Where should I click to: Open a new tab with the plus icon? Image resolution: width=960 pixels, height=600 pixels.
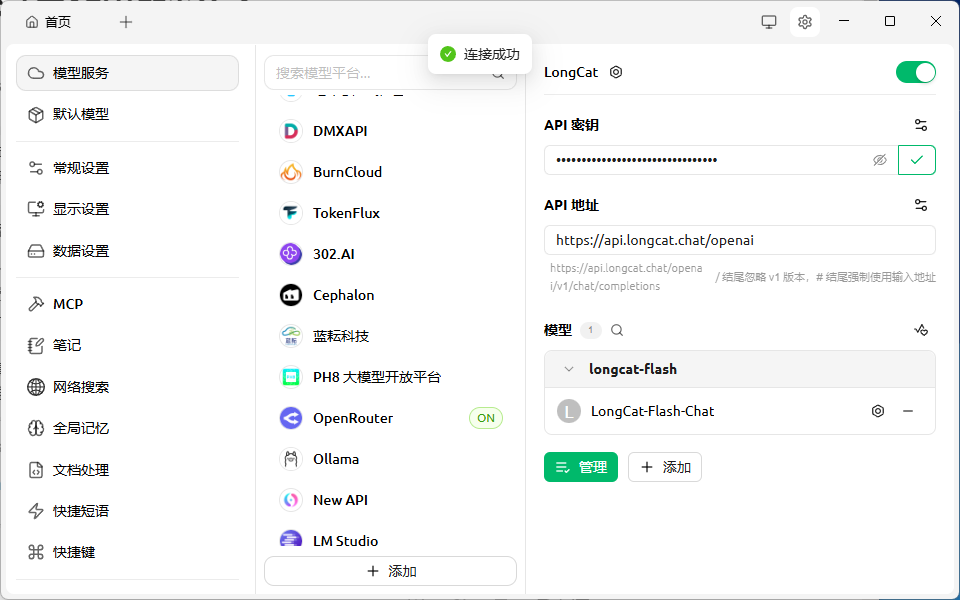tap(126, 22)
